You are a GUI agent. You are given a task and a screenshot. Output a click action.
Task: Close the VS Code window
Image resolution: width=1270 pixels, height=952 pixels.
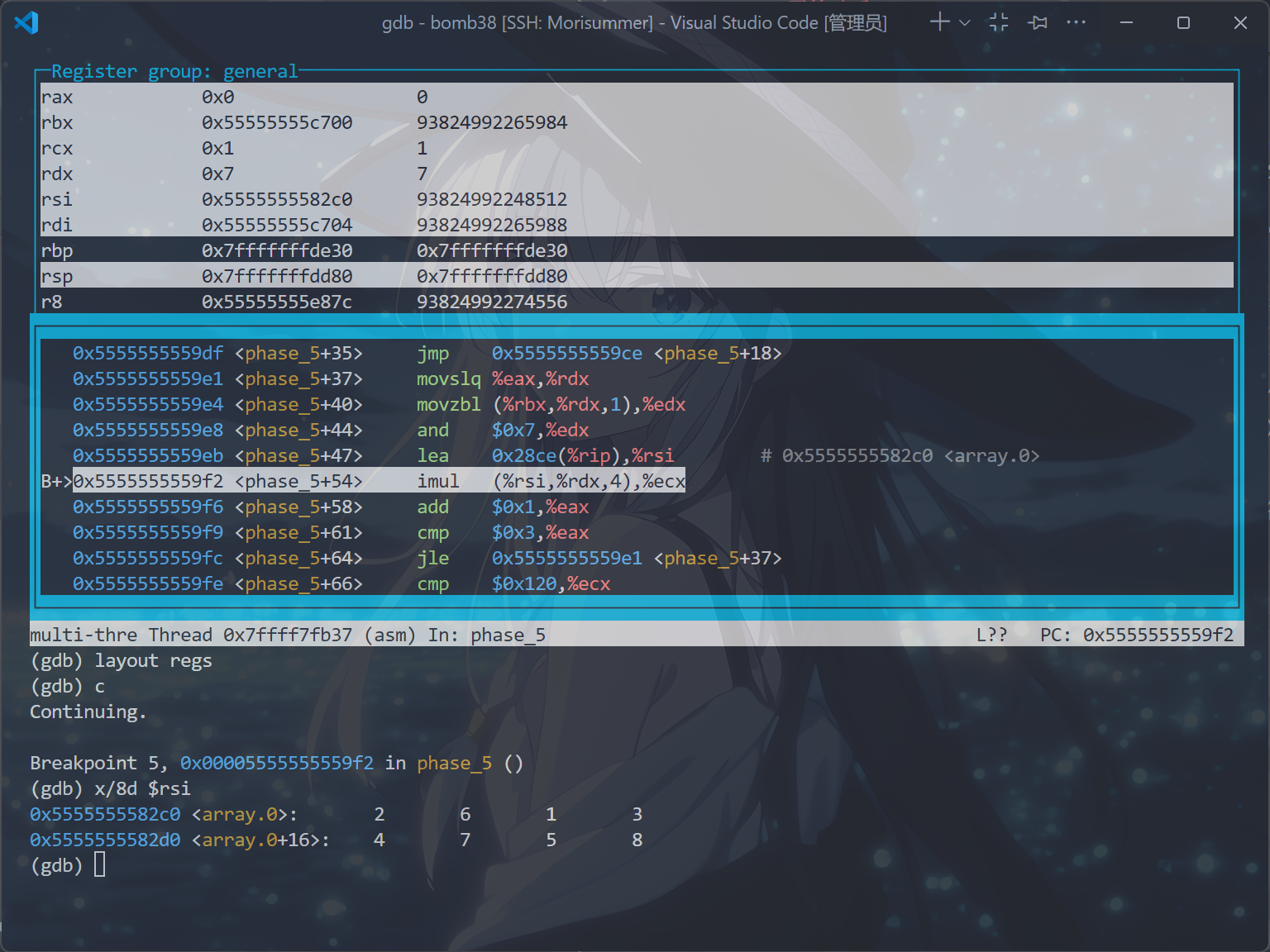click(x=1240, y=22)
